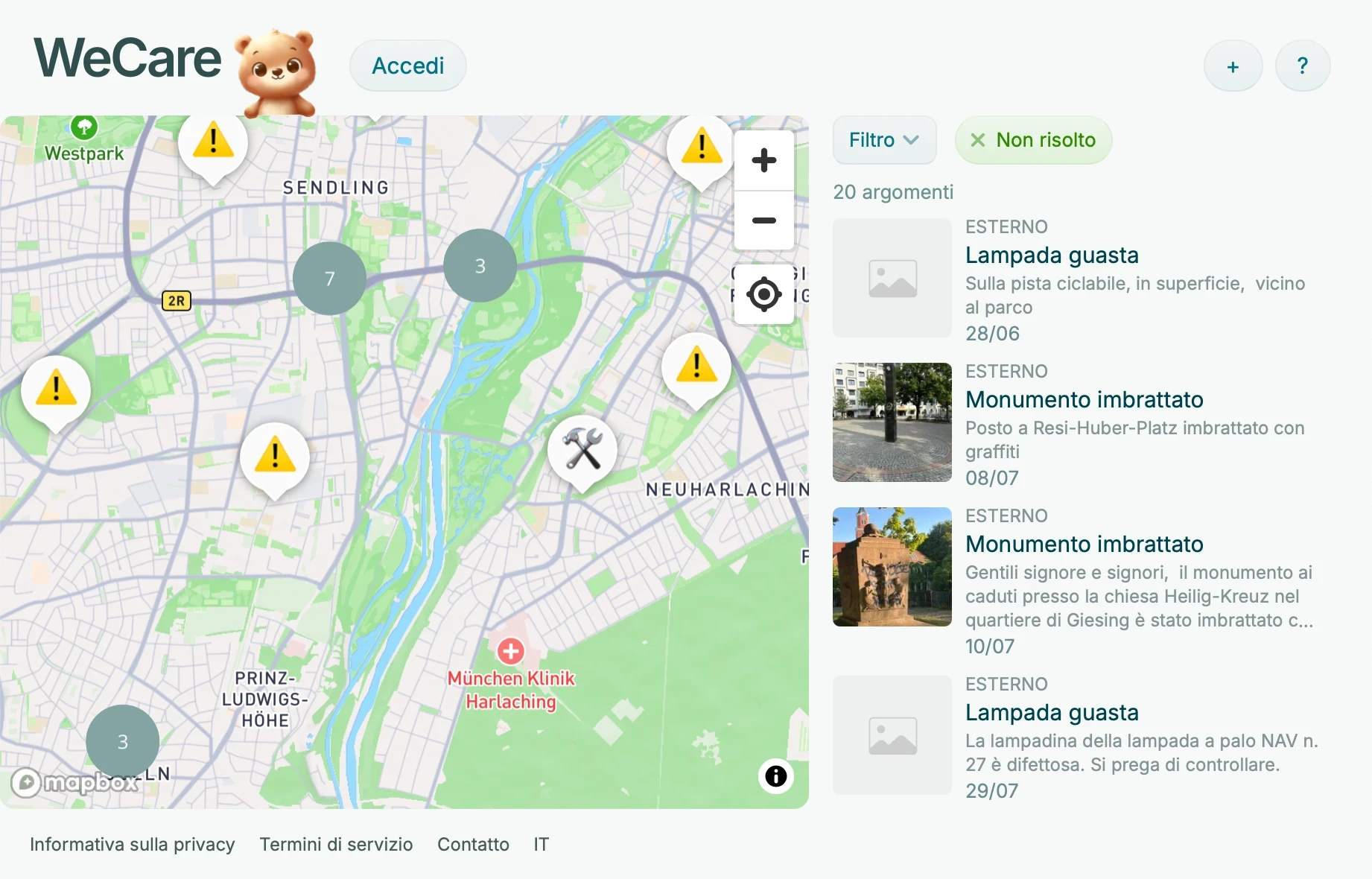The height and width of the screenshot is (879, 1372).
Task: Zoom out on the map
Action: (763, 220)
